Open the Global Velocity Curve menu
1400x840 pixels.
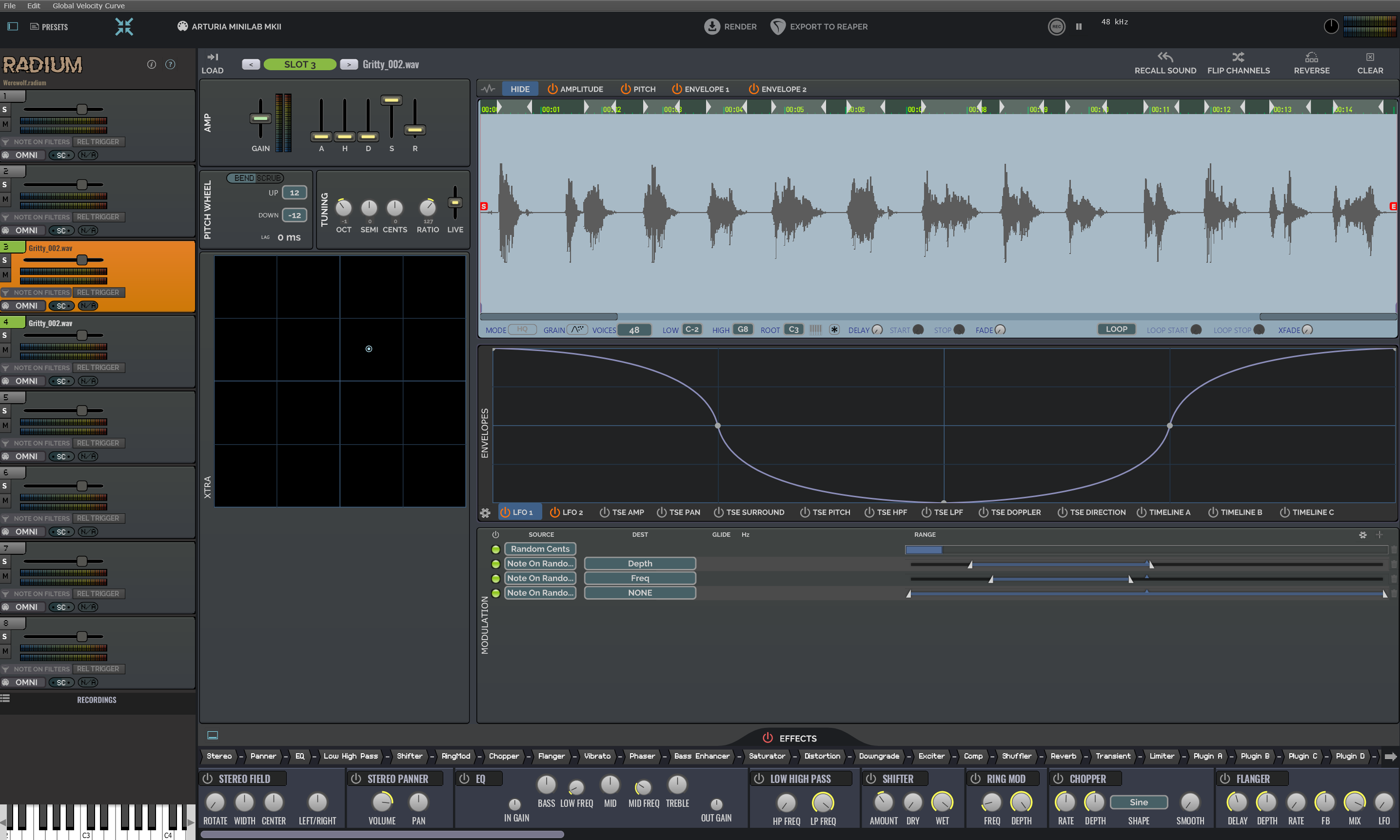(x=89, y=6)
